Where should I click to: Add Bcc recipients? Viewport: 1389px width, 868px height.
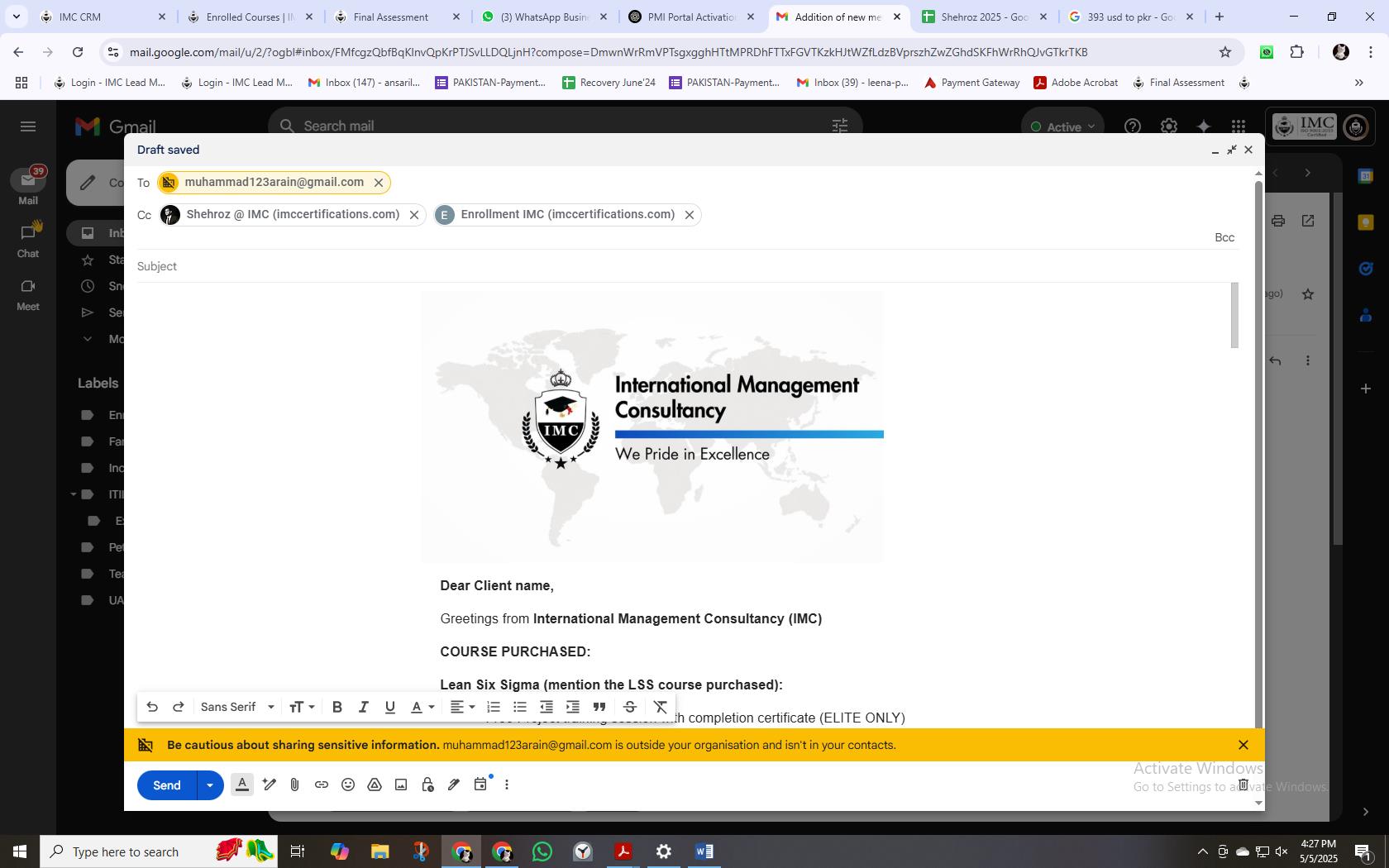point(1224,237)
